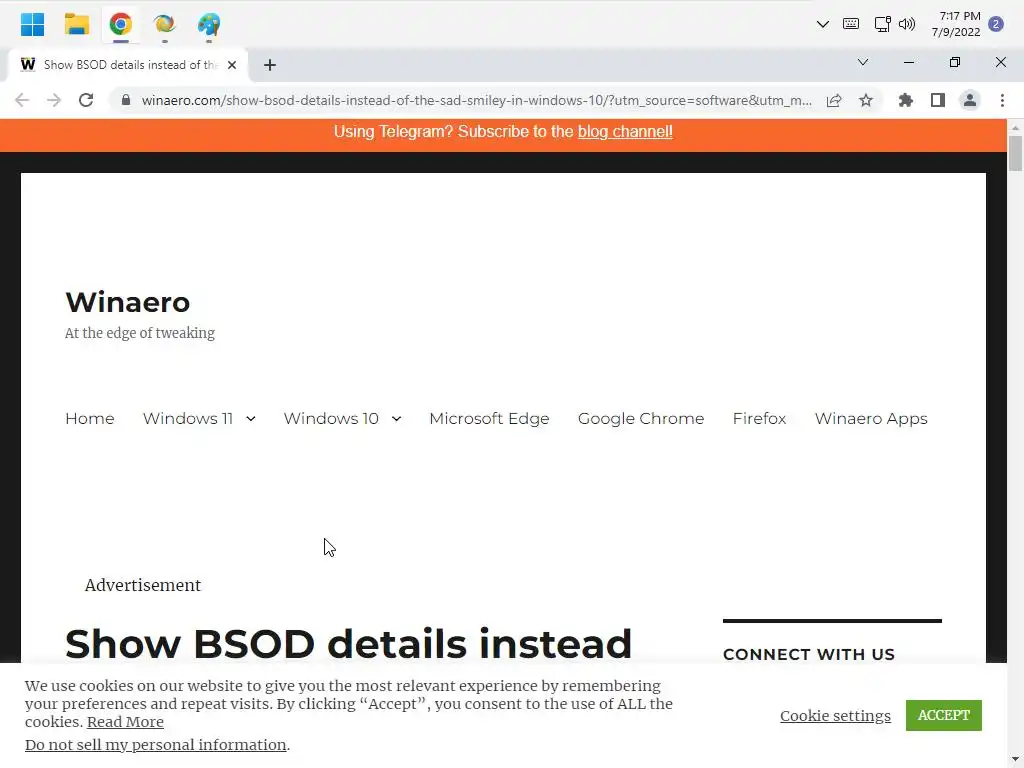This screenshot has height=768, width=1024.
Task: Go to the Winaero site title
Action: coord(128,302)
